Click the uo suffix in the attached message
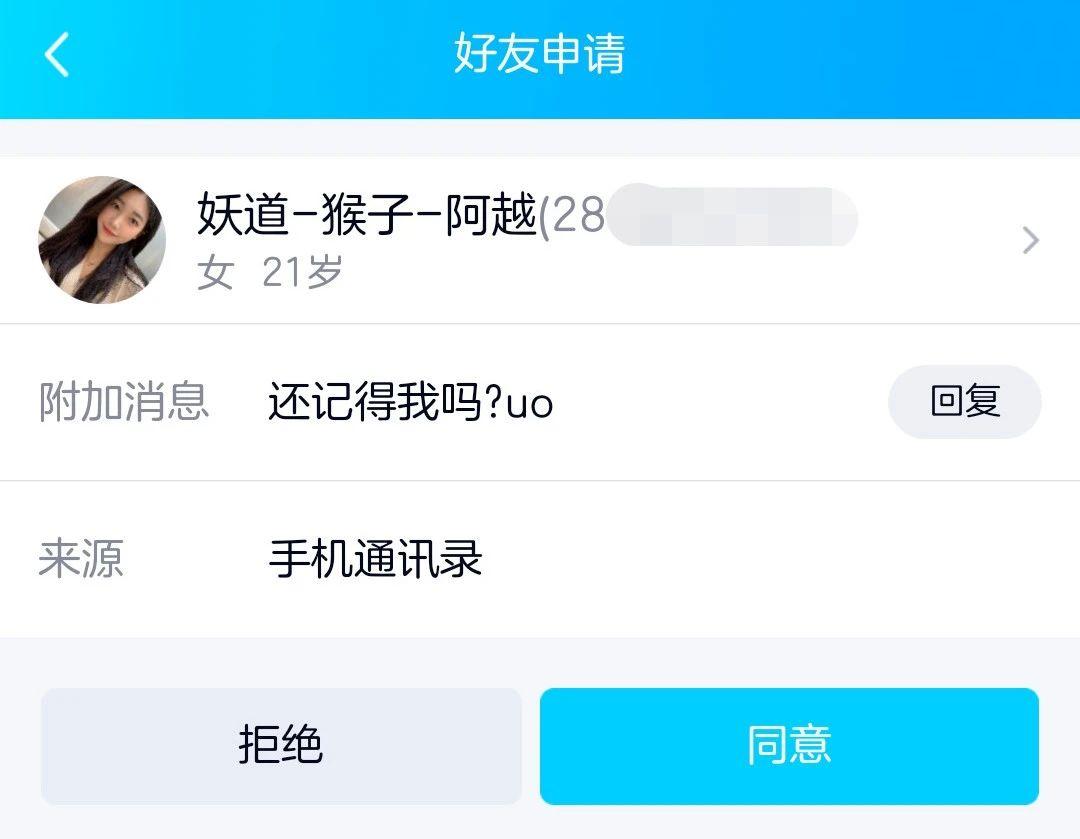1080x839 pixels. click(530, 405)
